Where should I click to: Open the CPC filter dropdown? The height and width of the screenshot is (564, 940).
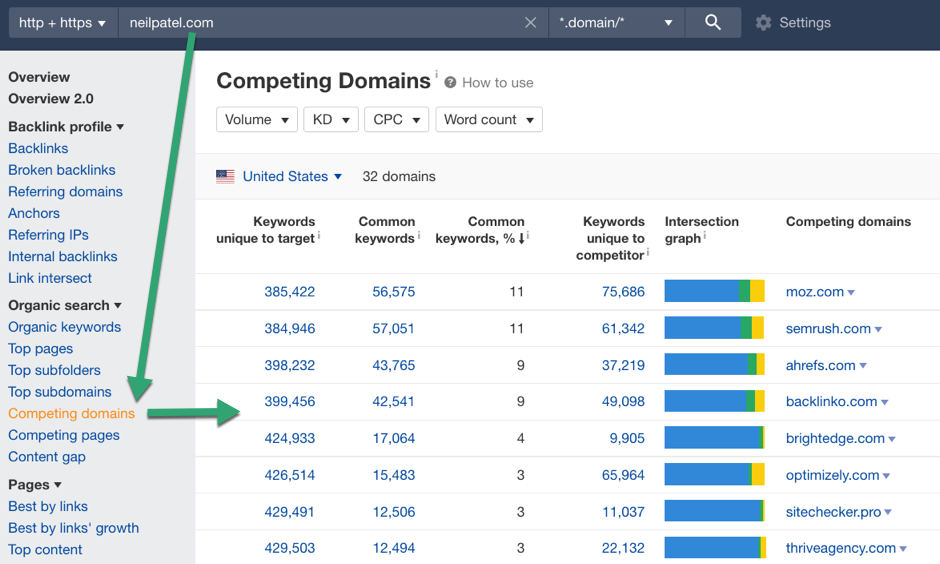(396, 119)
